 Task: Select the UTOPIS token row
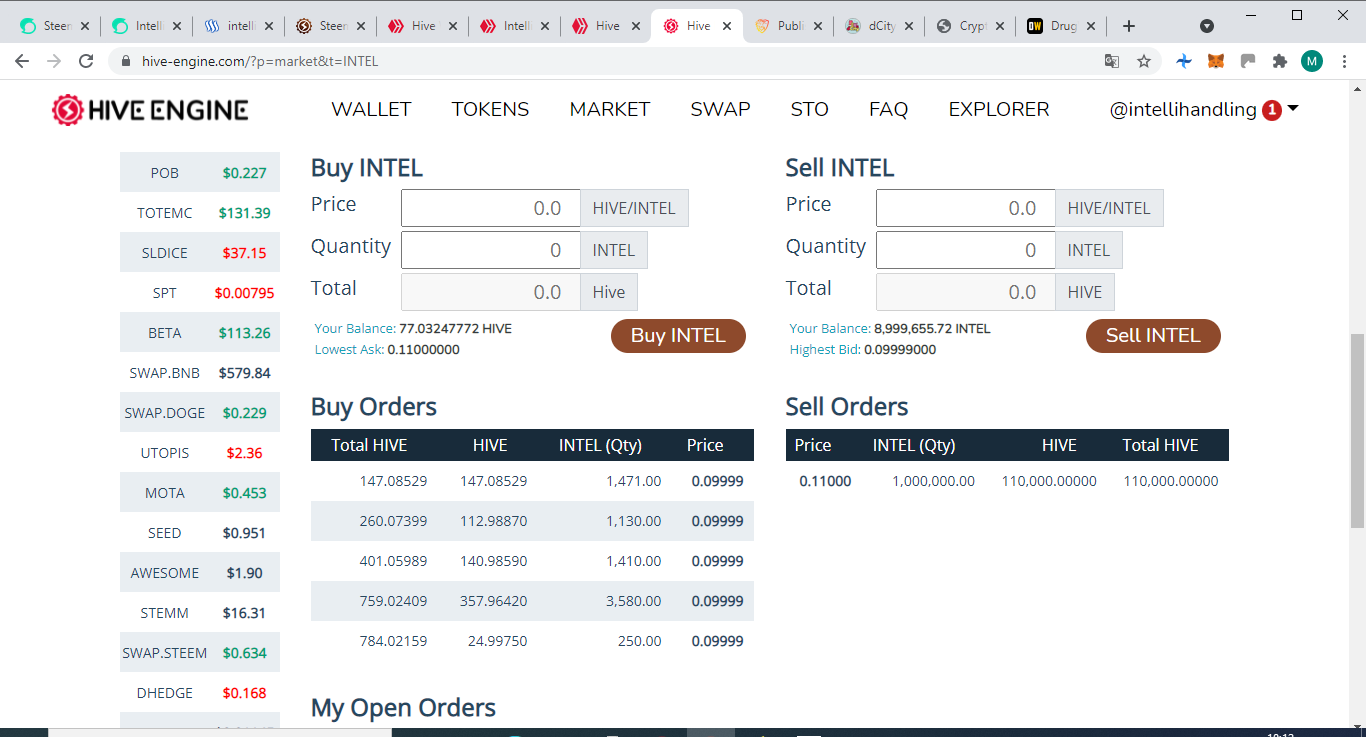coord(200,452)
